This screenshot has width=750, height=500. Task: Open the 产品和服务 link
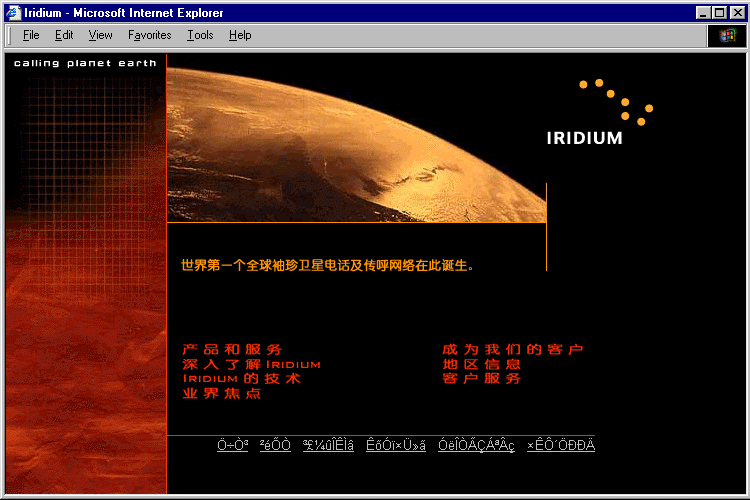coord(232,350)
